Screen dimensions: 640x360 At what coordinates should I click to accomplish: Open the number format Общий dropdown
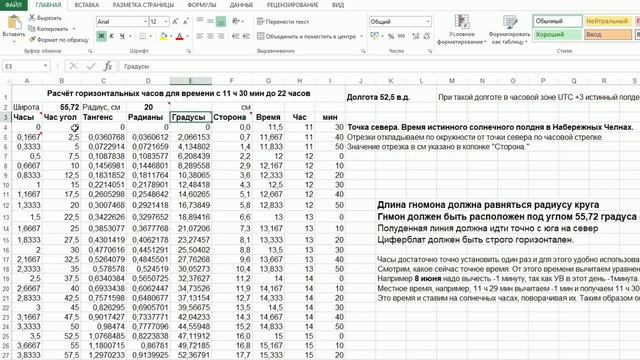pos(428,21)
